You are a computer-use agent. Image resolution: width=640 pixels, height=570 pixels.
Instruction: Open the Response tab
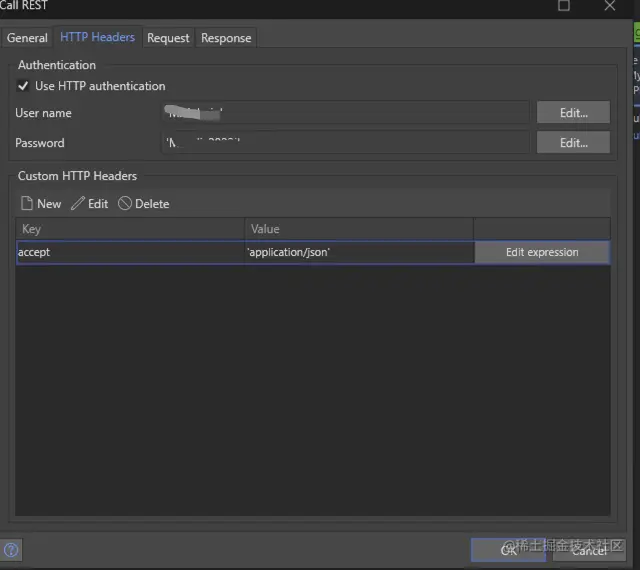pos(226,38)
